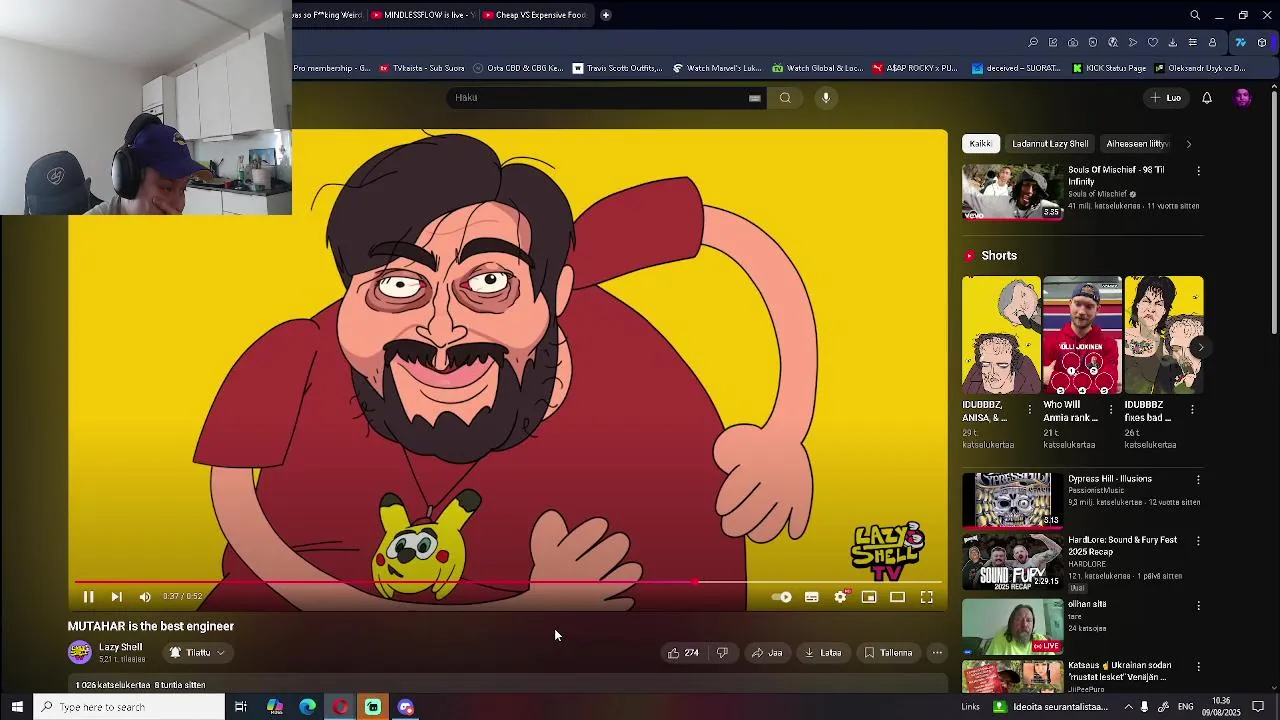Click the Windows taskbar search box
This screenshot has width=1280, height=720.
click(x=129, y=707)
